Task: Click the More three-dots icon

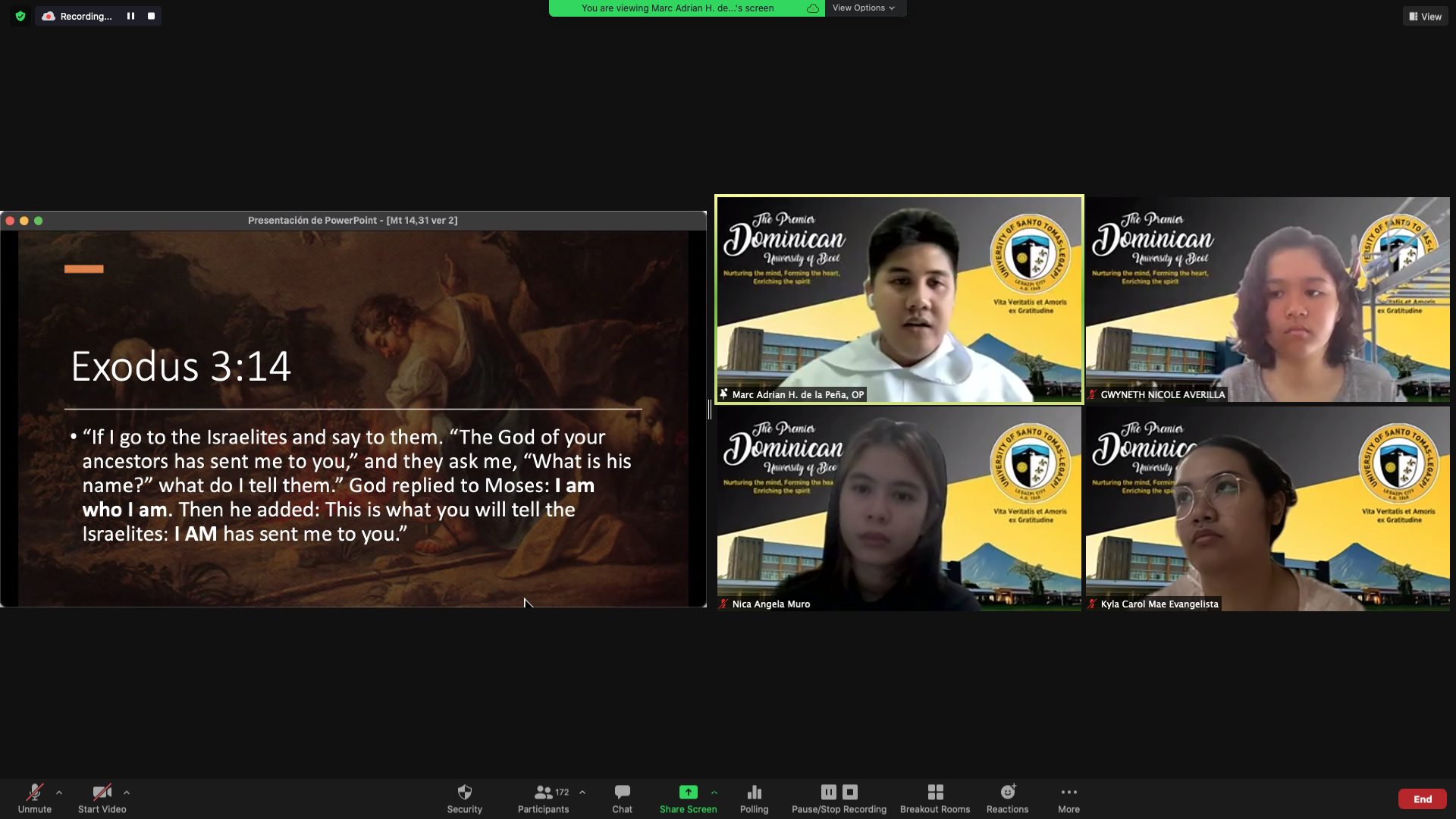Action: tap(1068, 792)
